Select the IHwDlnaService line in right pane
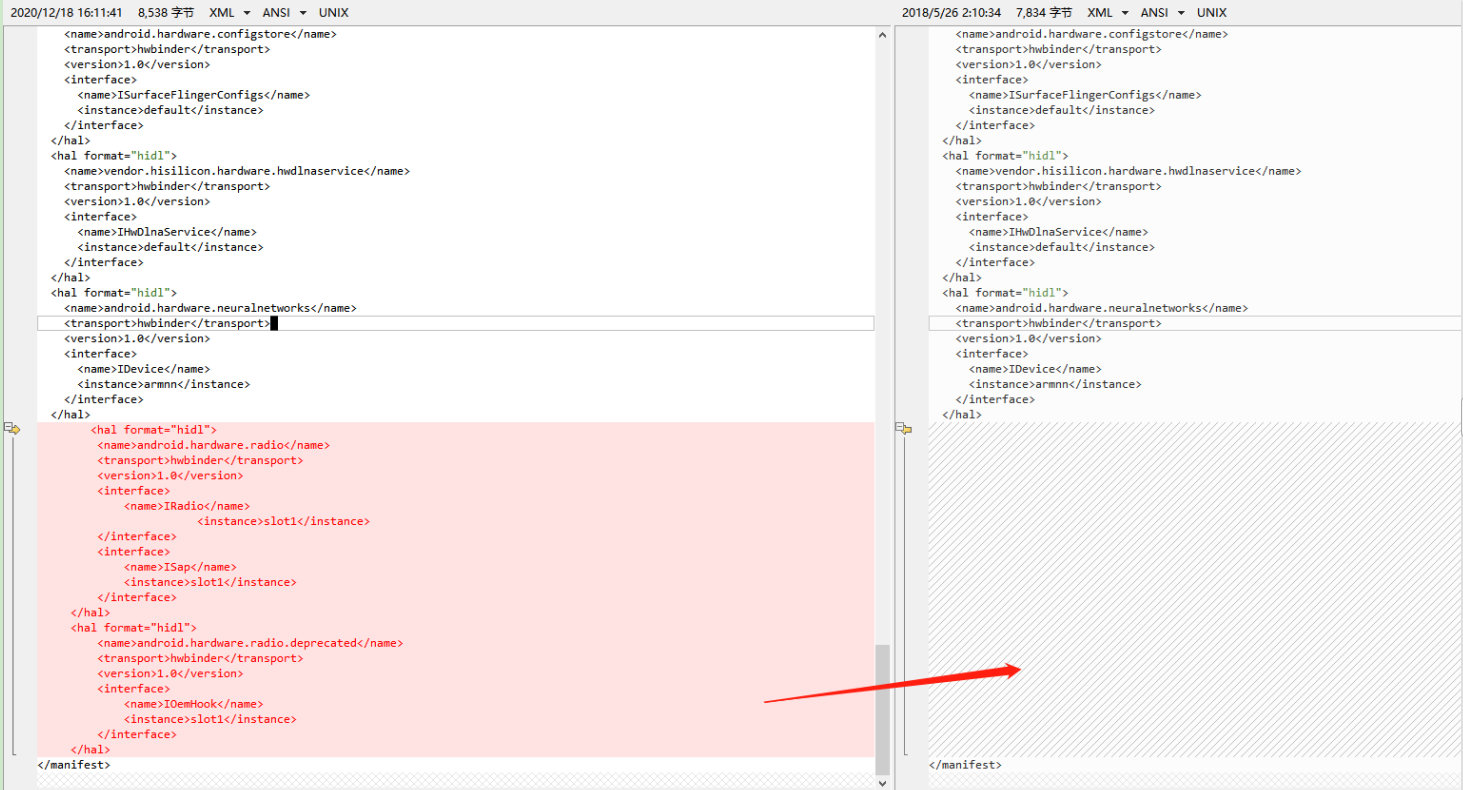The image size is (1463, 790). point(1058,232)
